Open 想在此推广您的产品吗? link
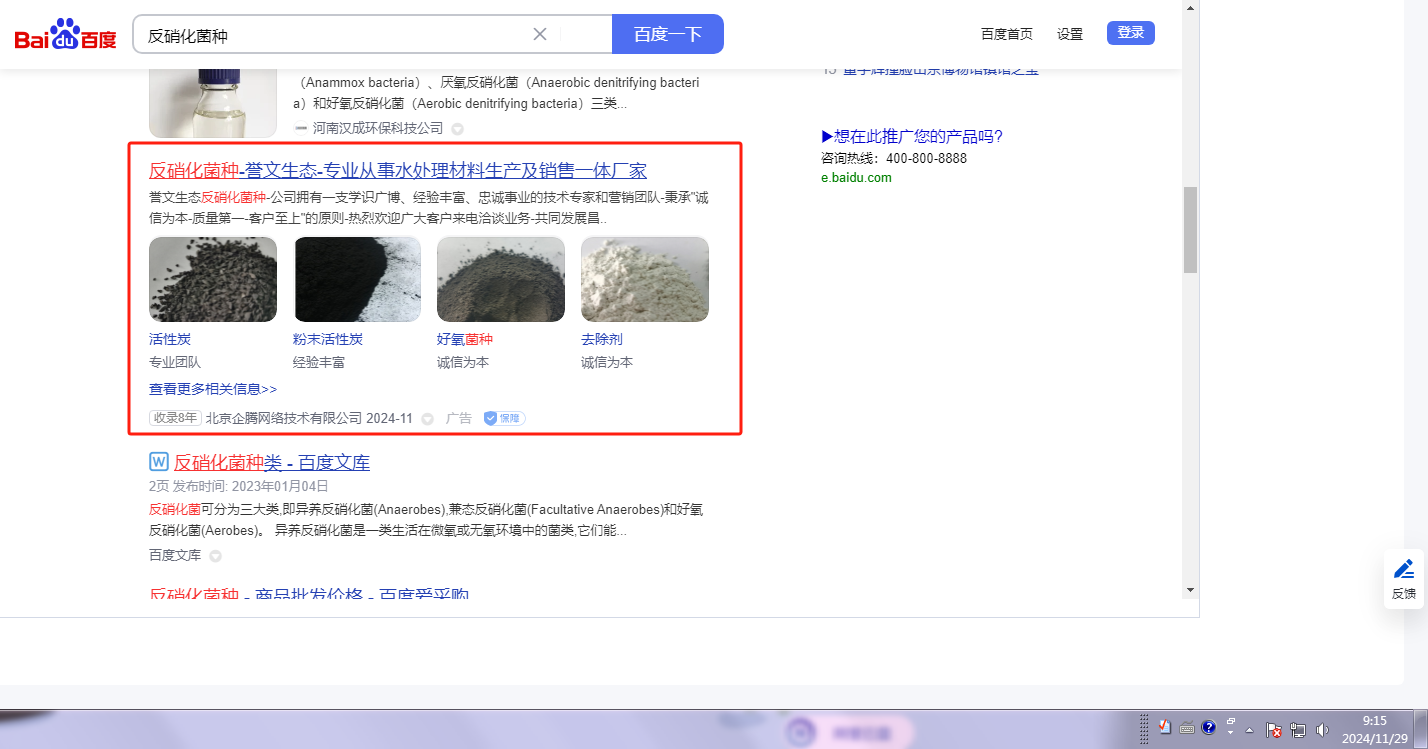1428x749 pixels. coord(912,137)
